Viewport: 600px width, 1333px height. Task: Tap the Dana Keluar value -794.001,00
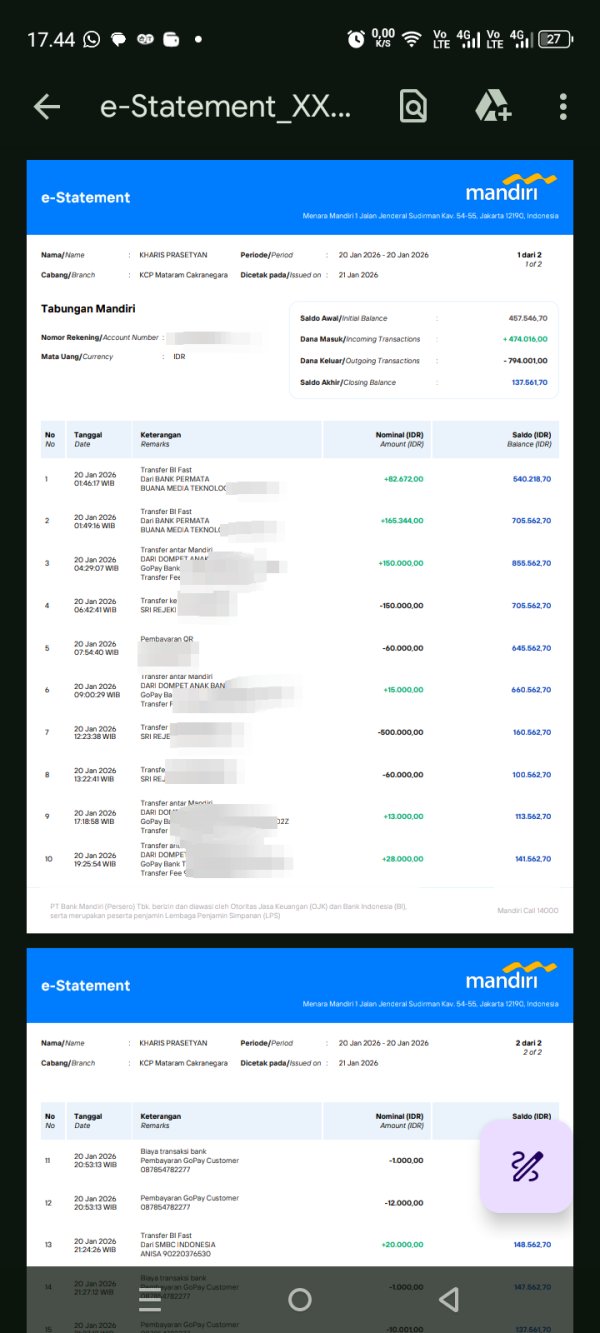pos(525,361)
